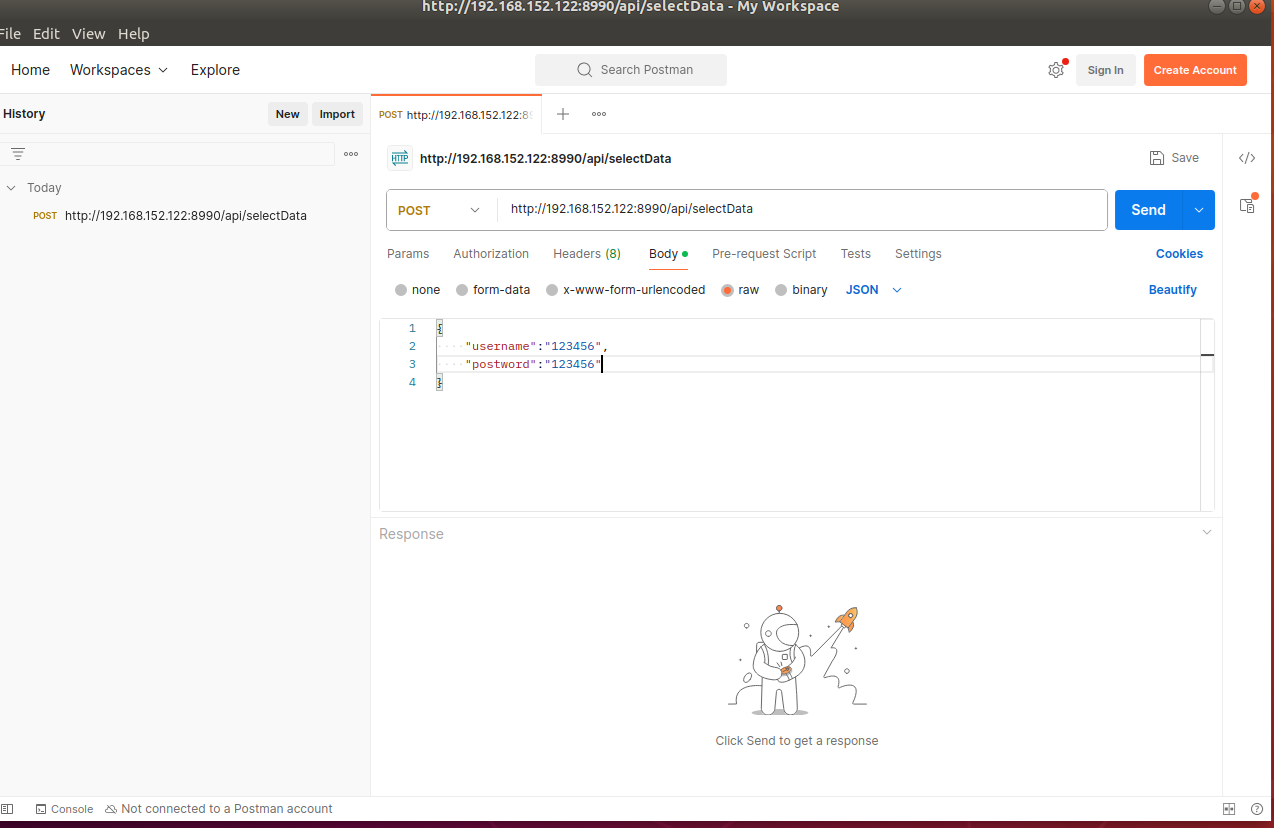The height and width of the screenshot is (828, 1274).
Task: Open tab options three-dot menu
Action: pyautogui.click(x=599, y=114)
